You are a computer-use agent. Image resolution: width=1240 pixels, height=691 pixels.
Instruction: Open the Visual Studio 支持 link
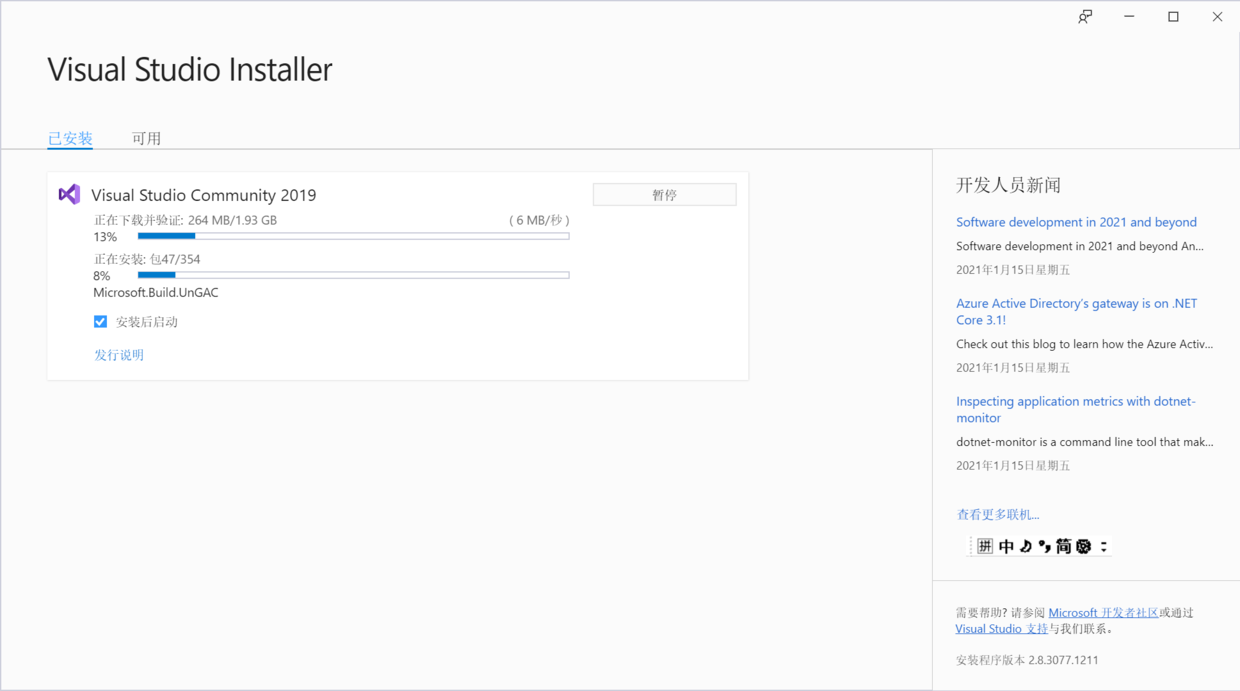[1001, 629]
